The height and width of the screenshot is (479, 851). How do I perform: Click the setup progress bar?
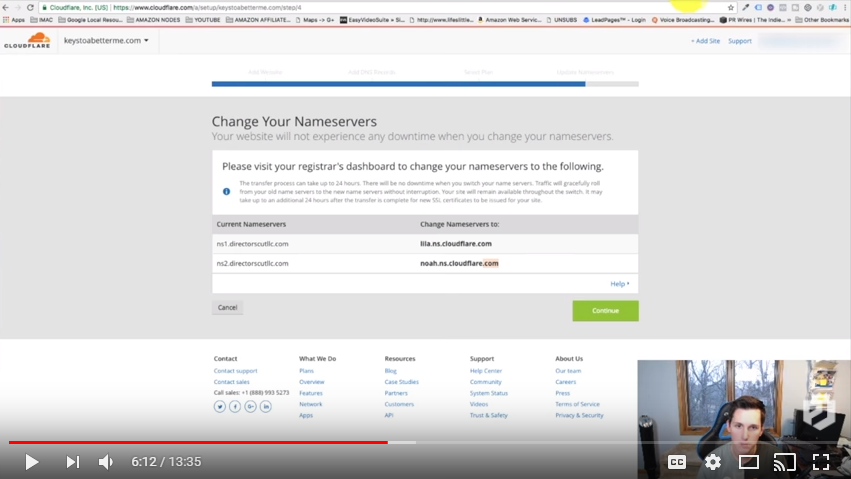[425, 84]
